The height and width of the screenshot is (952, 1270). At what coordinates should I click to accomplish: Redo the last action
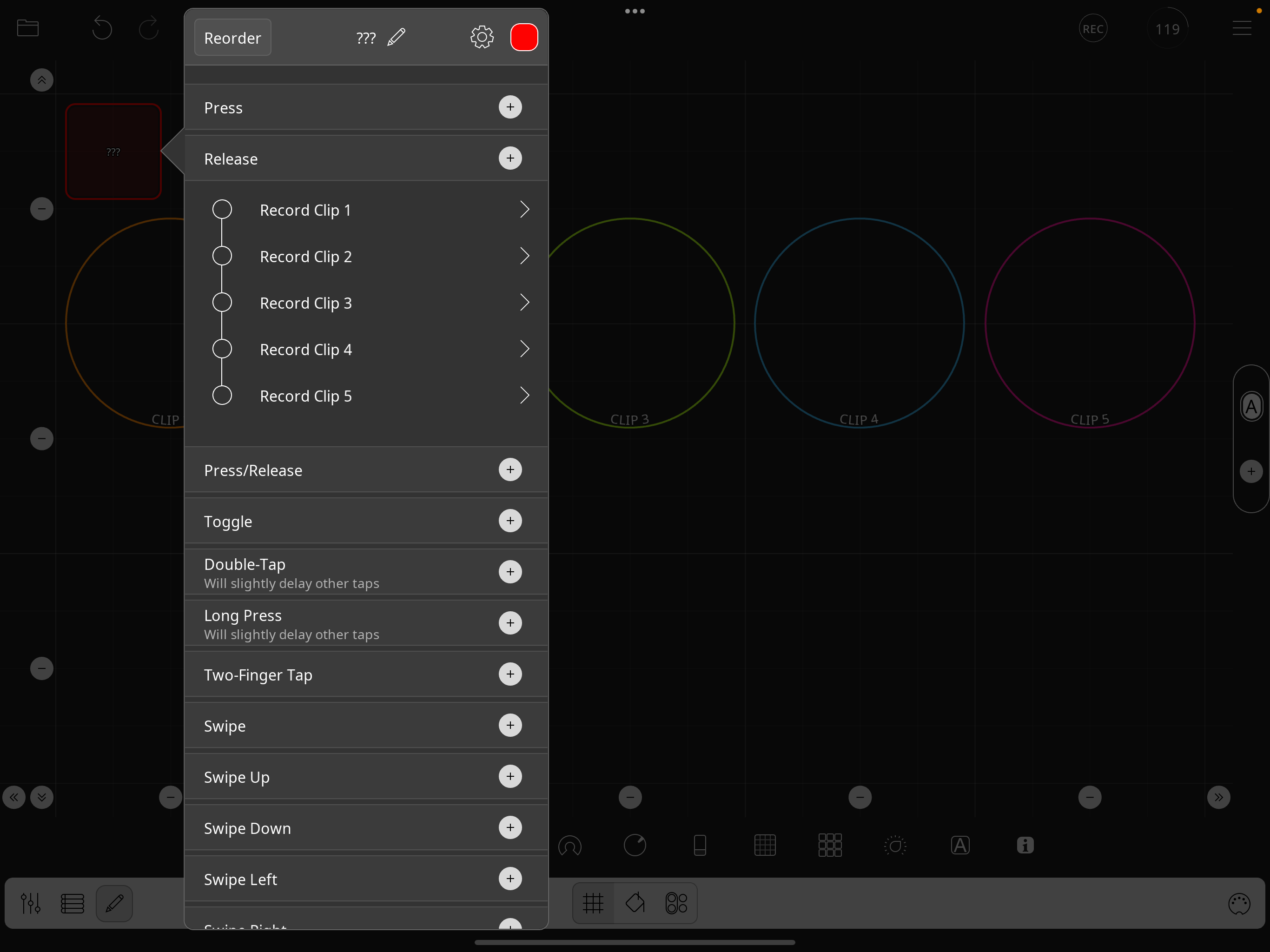(x=149, y=28)
